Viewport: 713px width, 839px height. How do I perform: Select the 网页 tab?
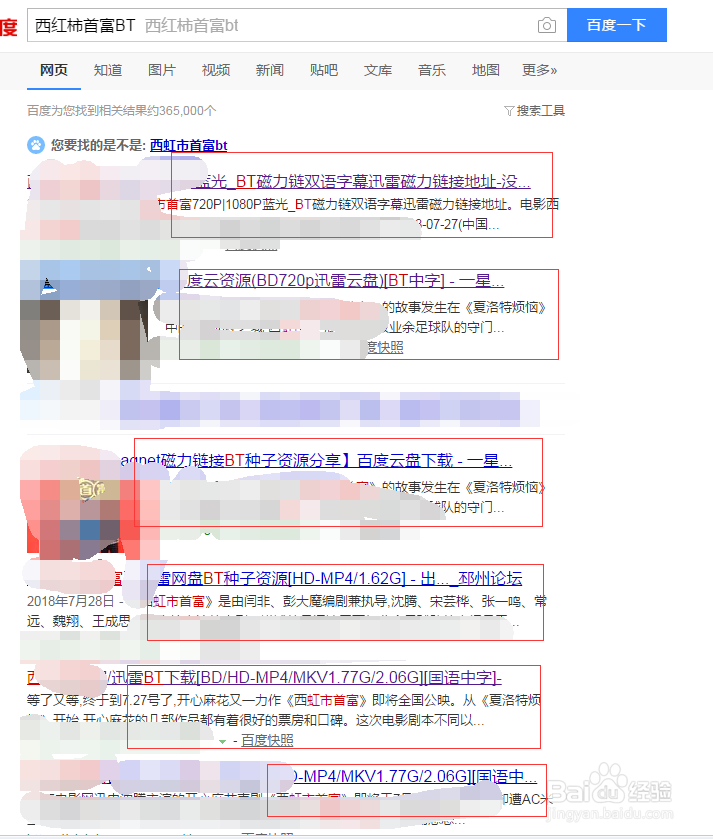coord(54,70)
